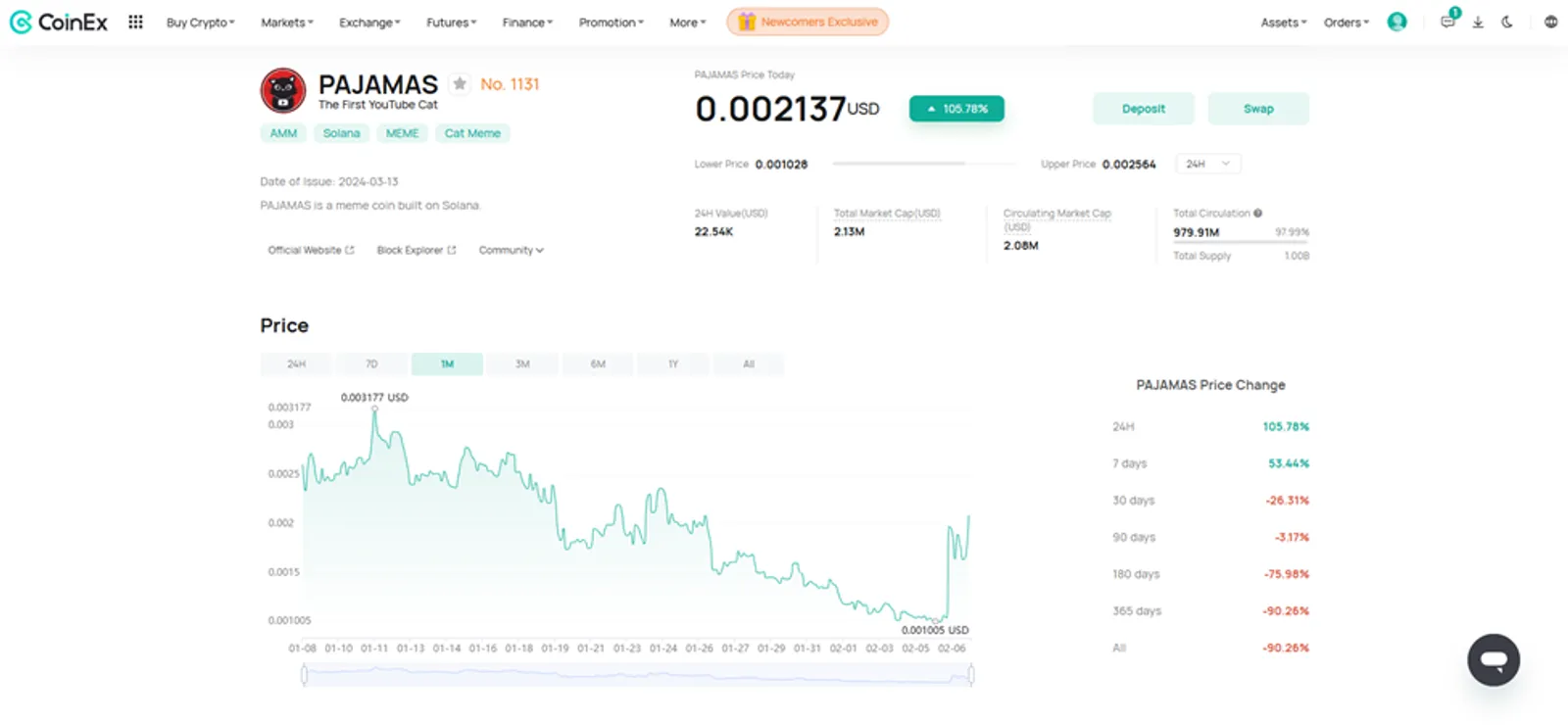Select the 3M chart tab
Viewport: 1568px width, 725px height.
[522, 364]
